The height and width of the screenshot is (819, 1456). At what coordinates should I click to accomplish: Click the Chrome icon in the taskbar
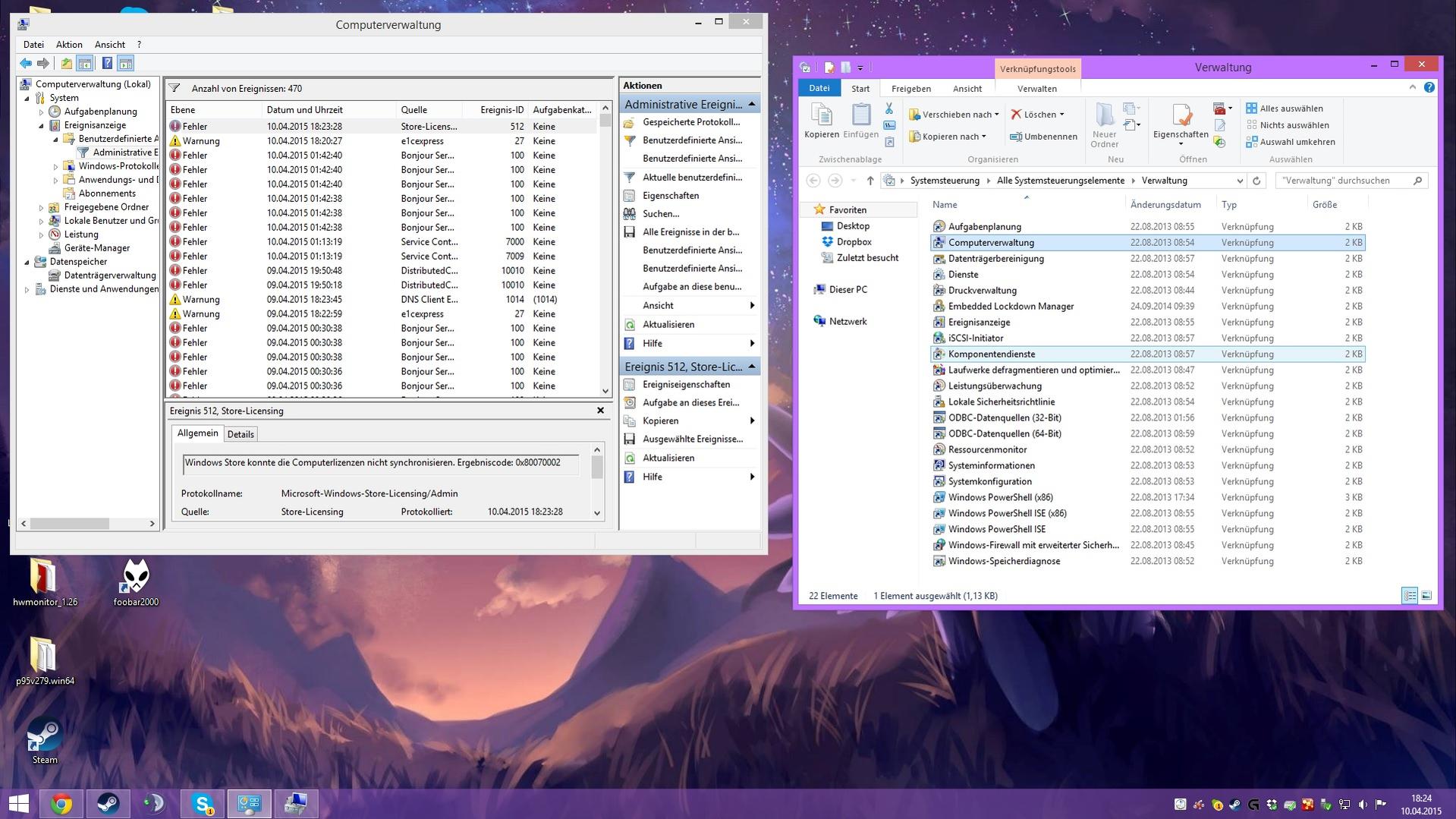(61, 804)
